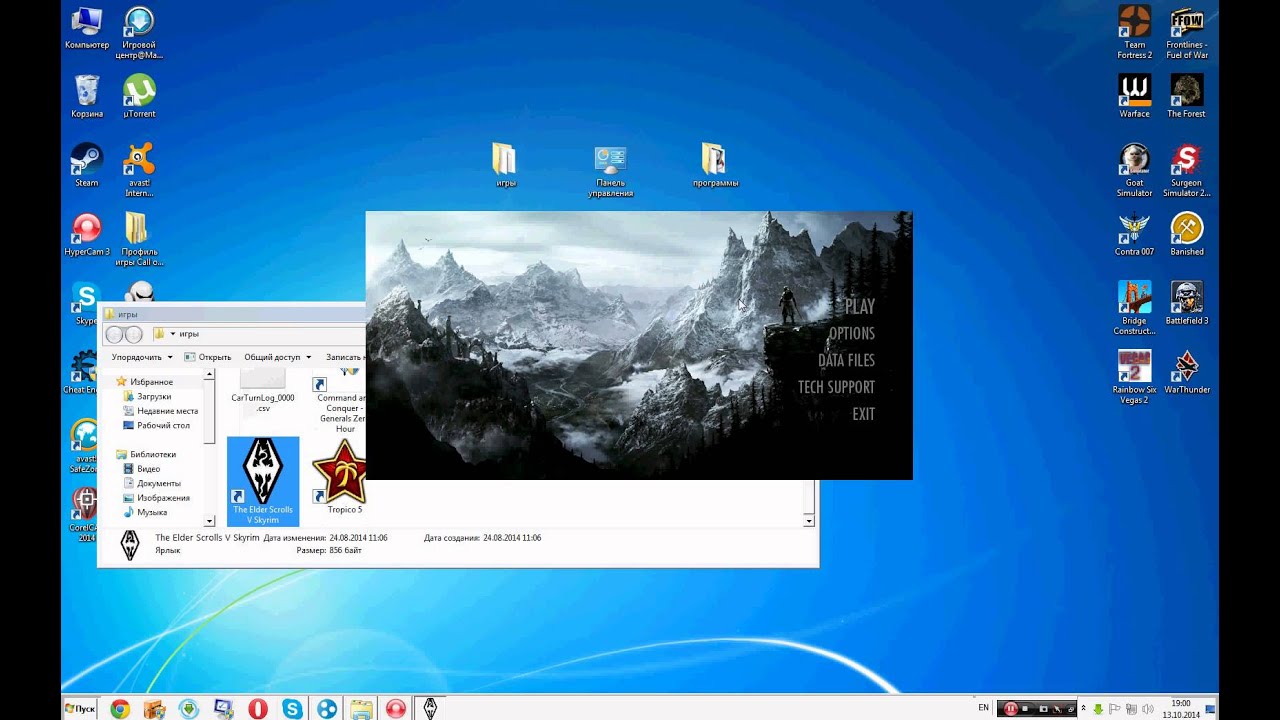The height and width of the screenshot is (720, 1280).
Task: Select Недавние места in navigation pane
Action: click(160, 411)
